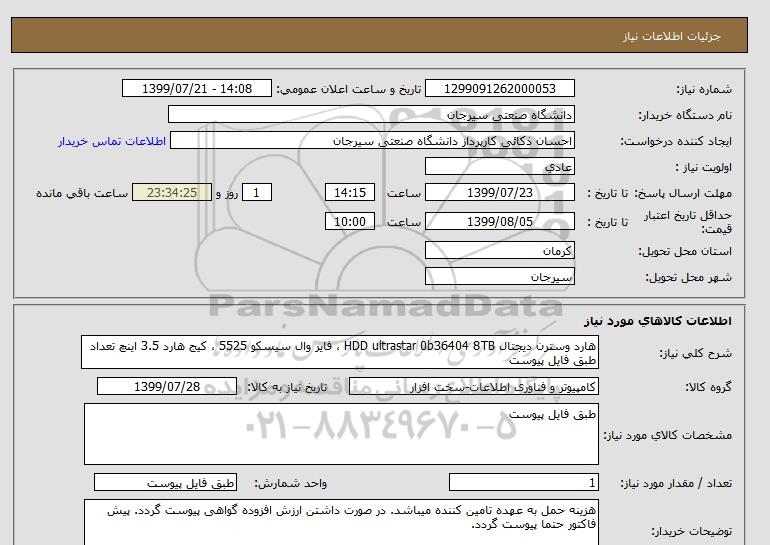
Task: Click the remaining time countdown 23:34:25
Action: (x=172, y=192)
